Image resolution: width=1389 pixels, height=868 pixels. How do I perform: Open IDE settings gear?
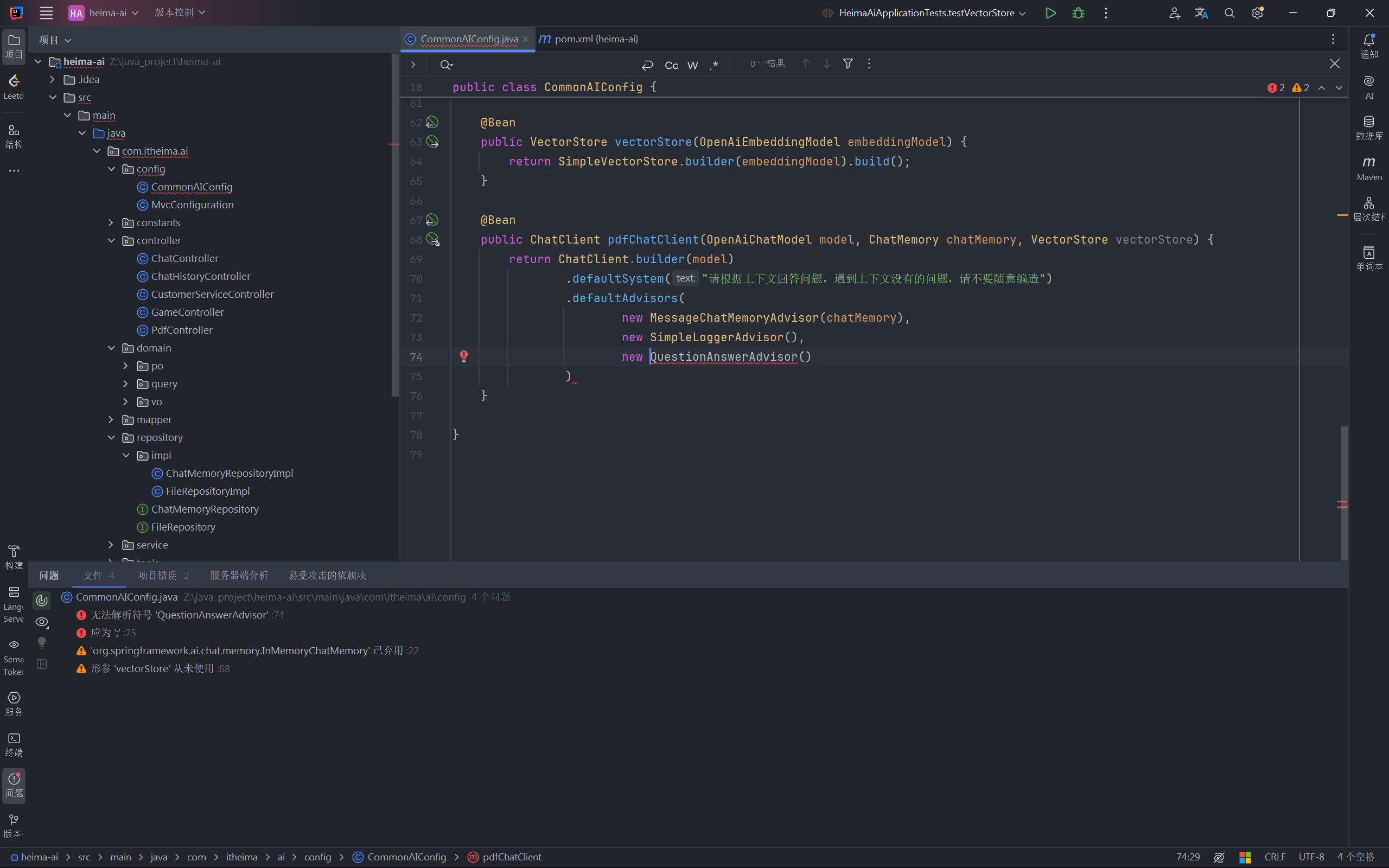1257,12
